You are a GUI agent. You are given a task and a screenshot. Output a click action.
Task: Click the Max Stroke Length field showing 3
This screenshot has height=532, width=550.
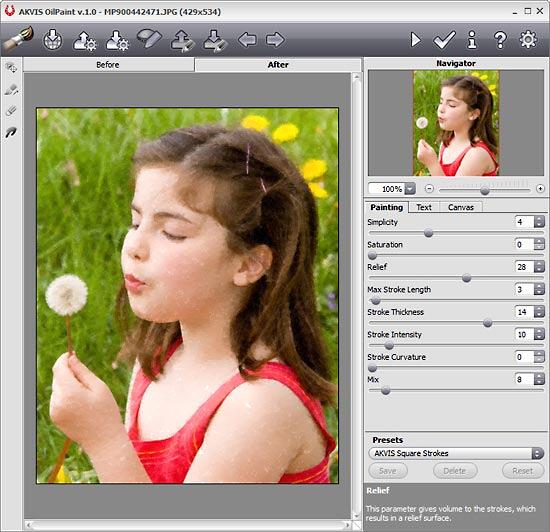coord(524,289)
